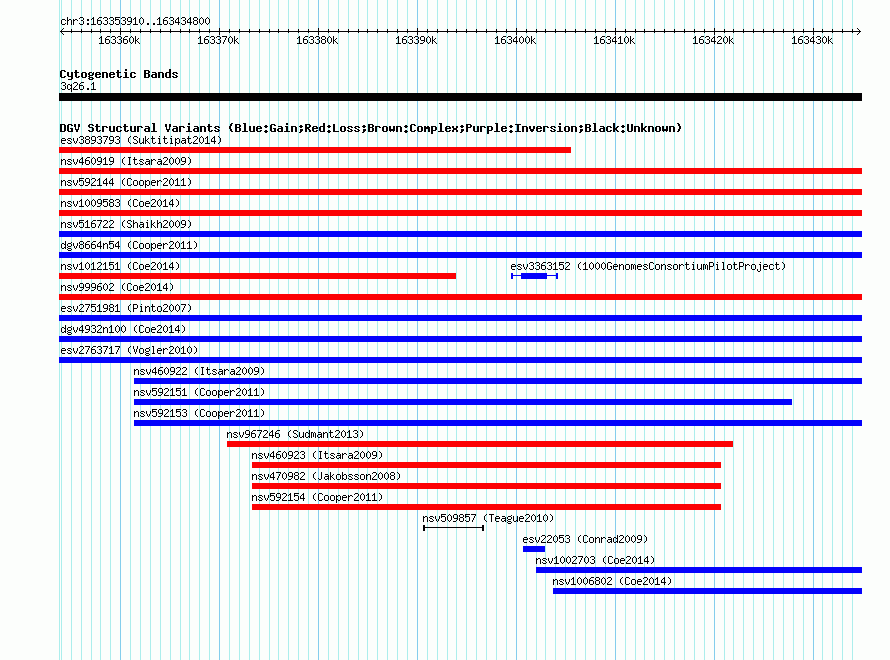Viewport: 890px width, 660px height.
Task: Click the red bar under nsv460923
Action: (486, 465)
